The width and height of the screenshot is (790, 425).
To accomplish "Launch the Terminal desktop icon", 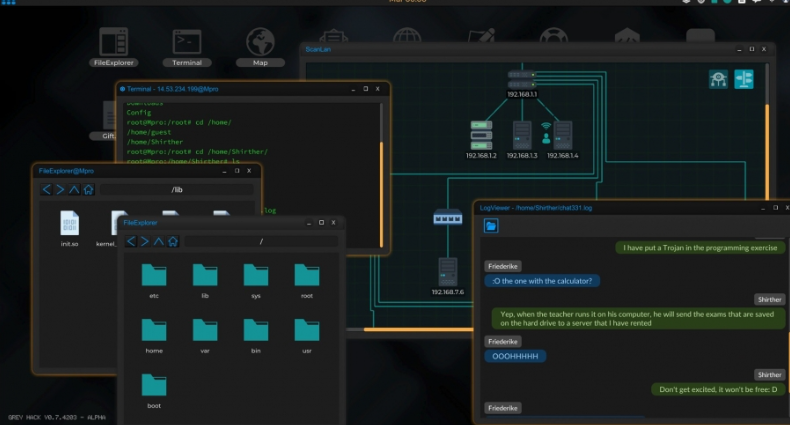I will tap(187, 47).
